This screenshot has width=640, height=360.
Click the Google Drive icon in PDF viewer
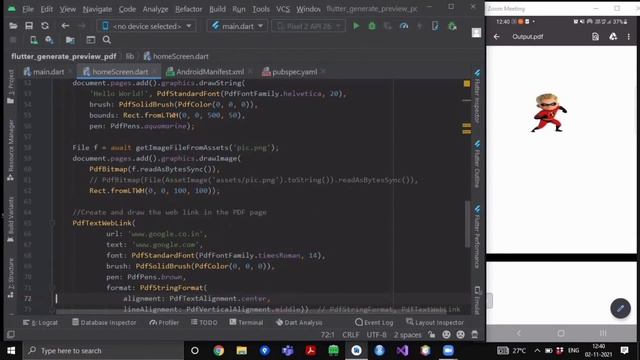pyautogui.click(x=613, y=37)
